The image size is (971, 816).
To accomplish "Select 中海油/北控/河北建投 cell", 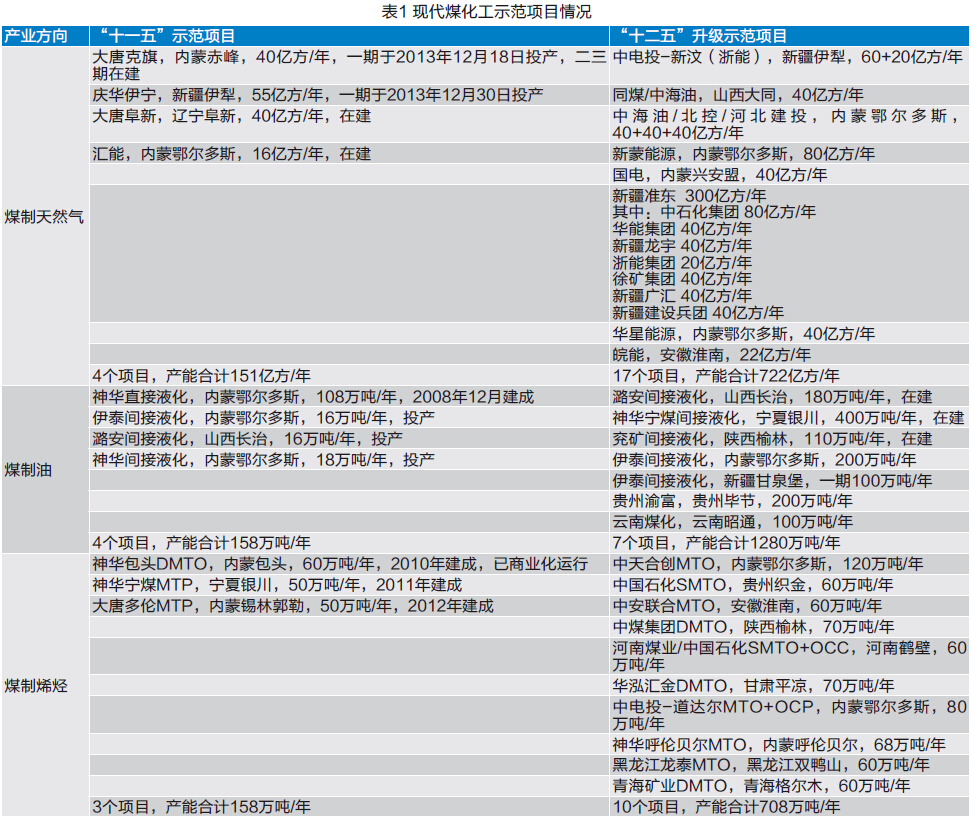I will pos(789,124).
